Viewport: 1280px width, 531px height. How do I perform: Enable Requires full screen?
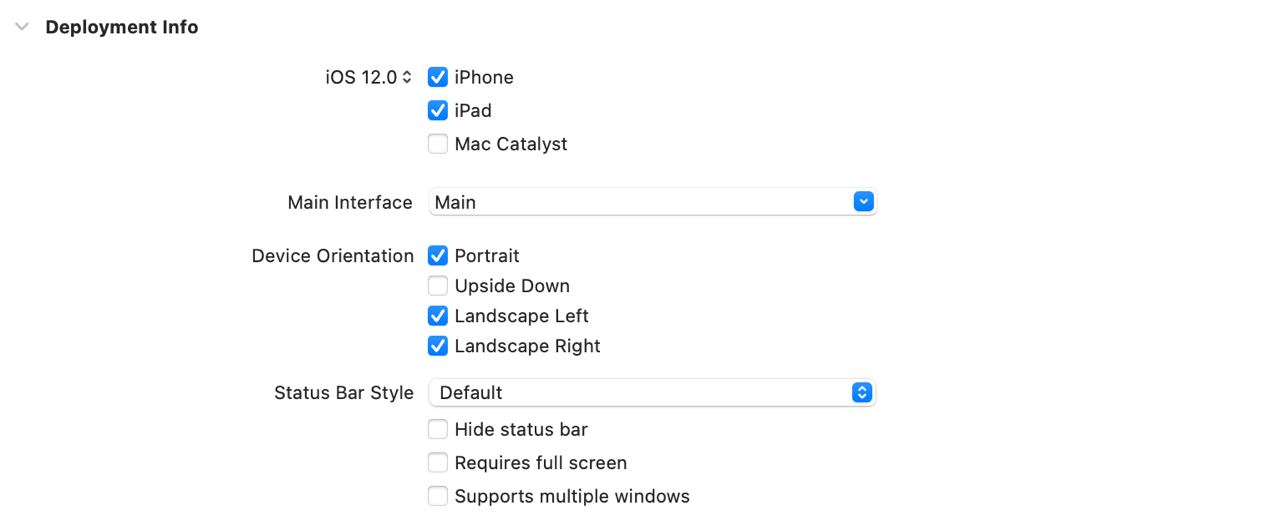(438, 463)
